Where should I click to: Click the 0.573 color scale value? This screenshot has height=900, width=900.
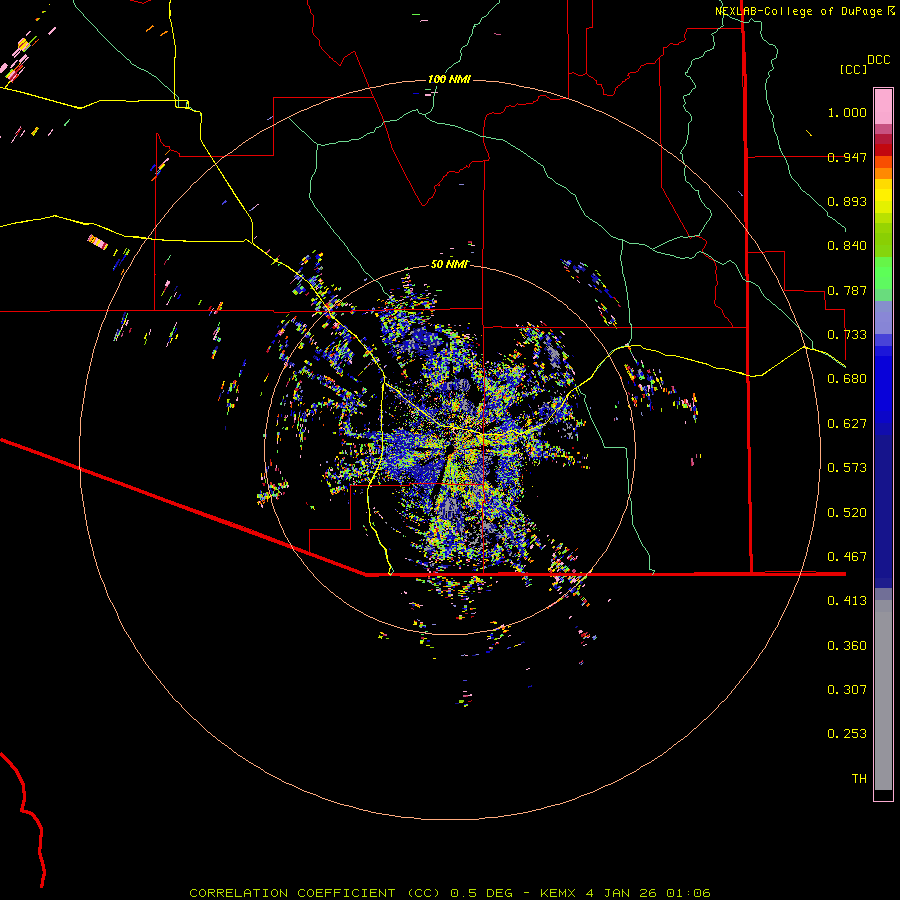click(847, 468)
